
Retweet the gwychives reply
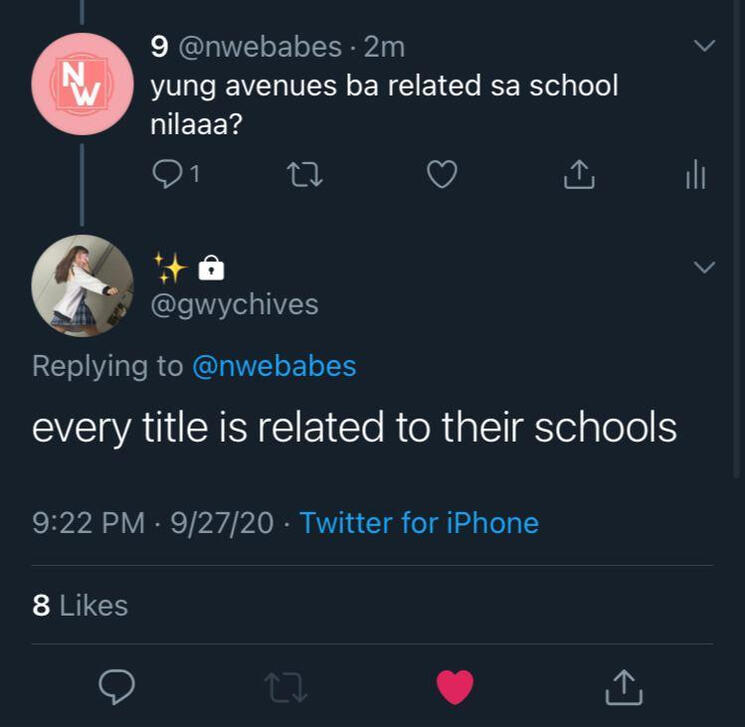[x=286, y=686]
